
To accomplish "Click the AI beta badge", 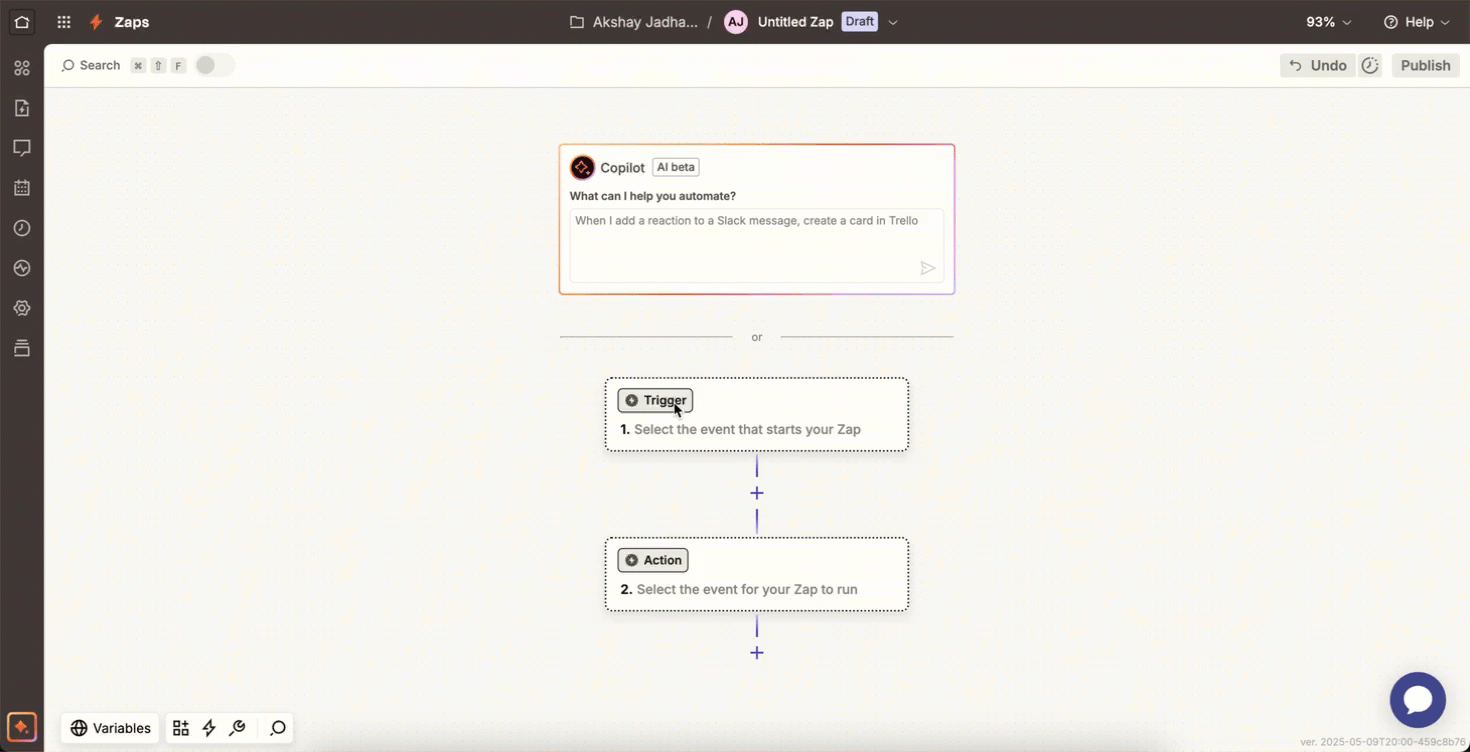I will pyautogui.click(x=676, y=167).
